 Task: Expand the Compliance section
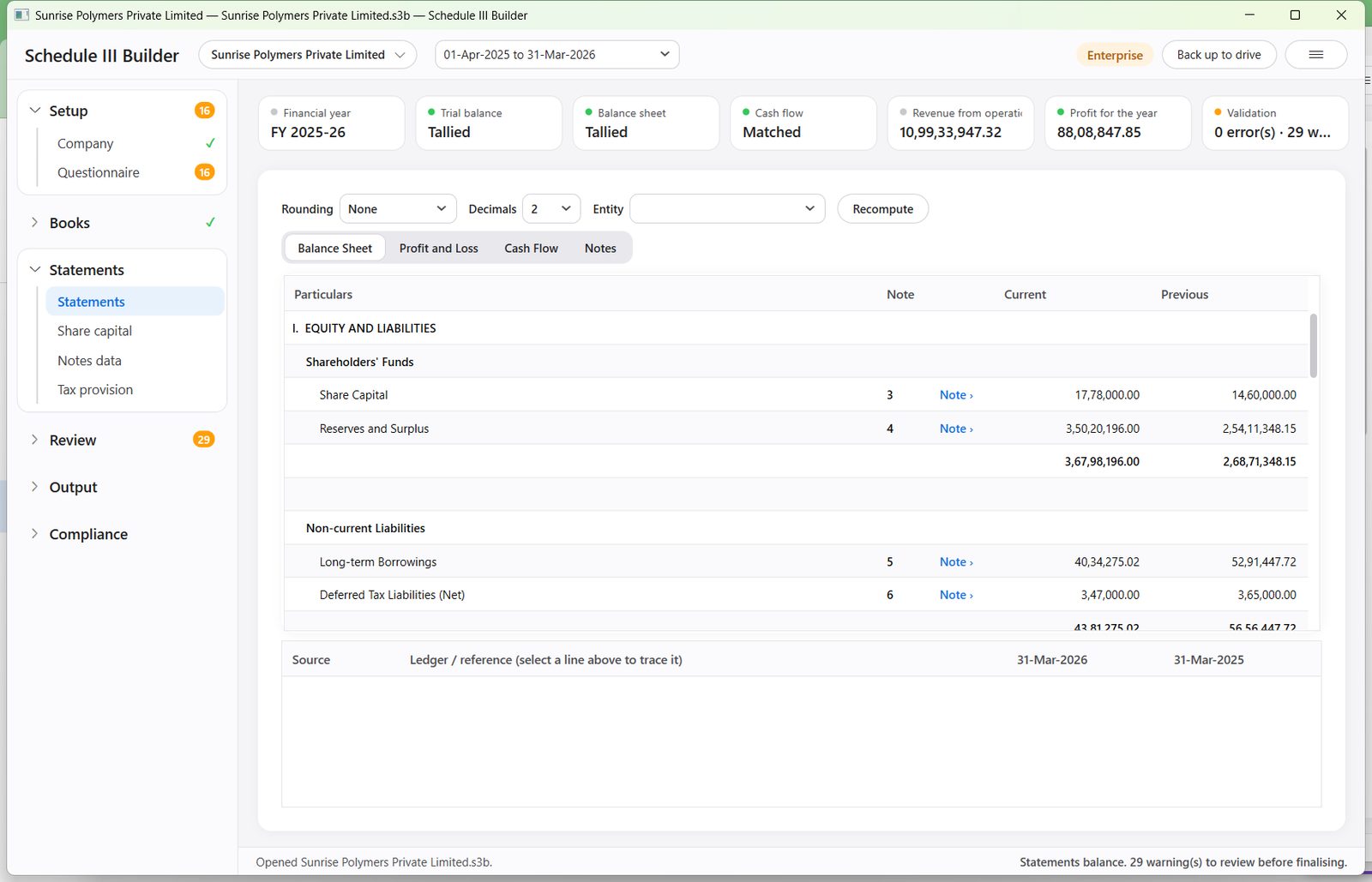(x=35, y=534)
